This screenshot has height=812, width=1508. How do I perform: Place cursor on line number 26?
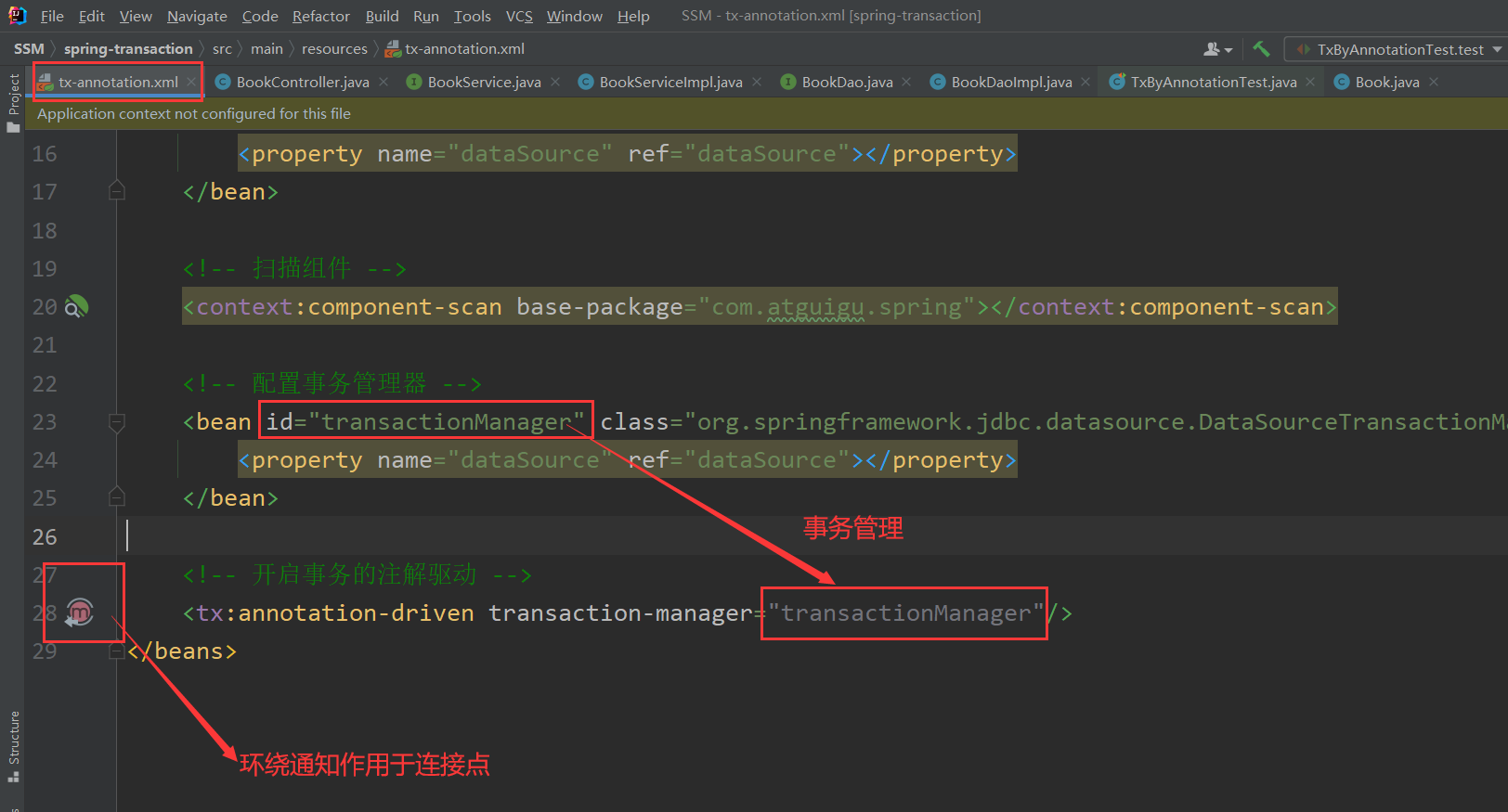[x=45, y=536]
